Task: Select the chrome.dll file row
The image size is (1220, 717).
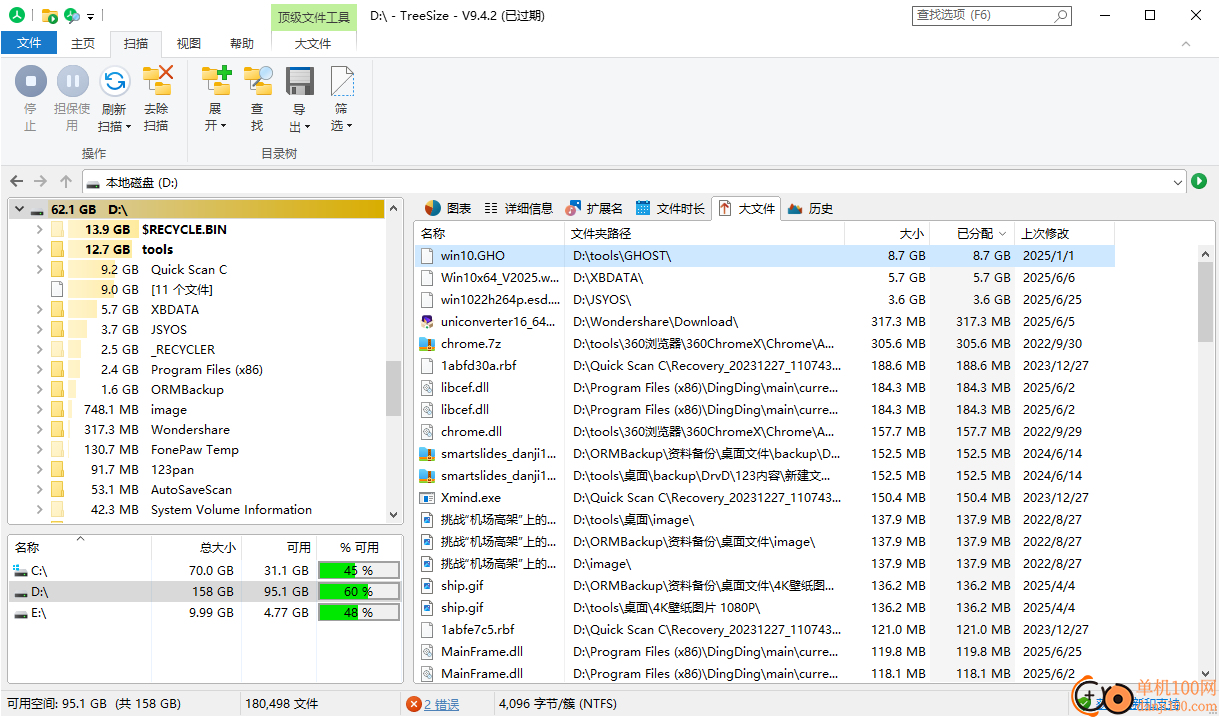Action: click(x=764, y=432)
